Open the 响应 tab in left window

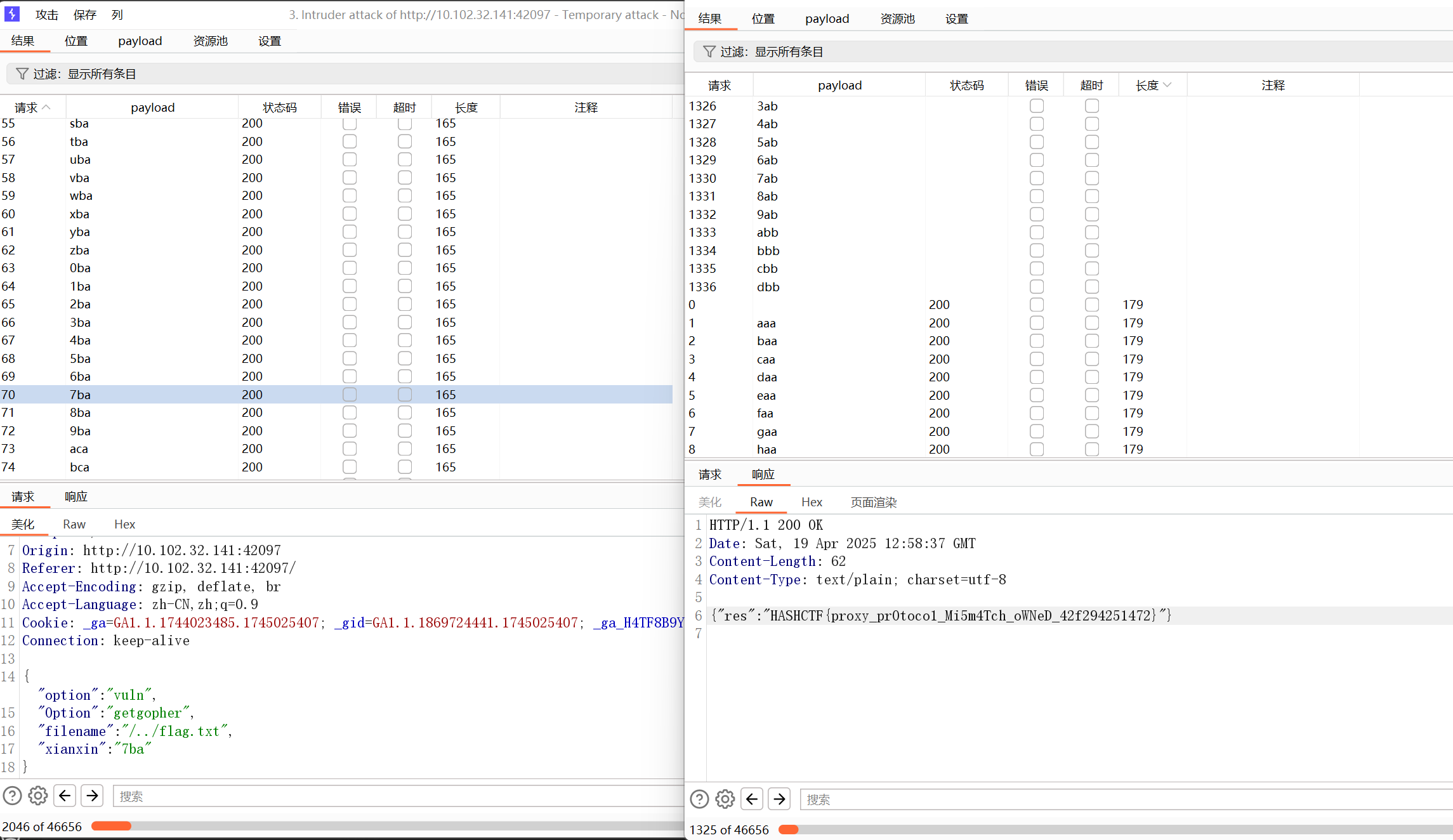tap(76, 497)
